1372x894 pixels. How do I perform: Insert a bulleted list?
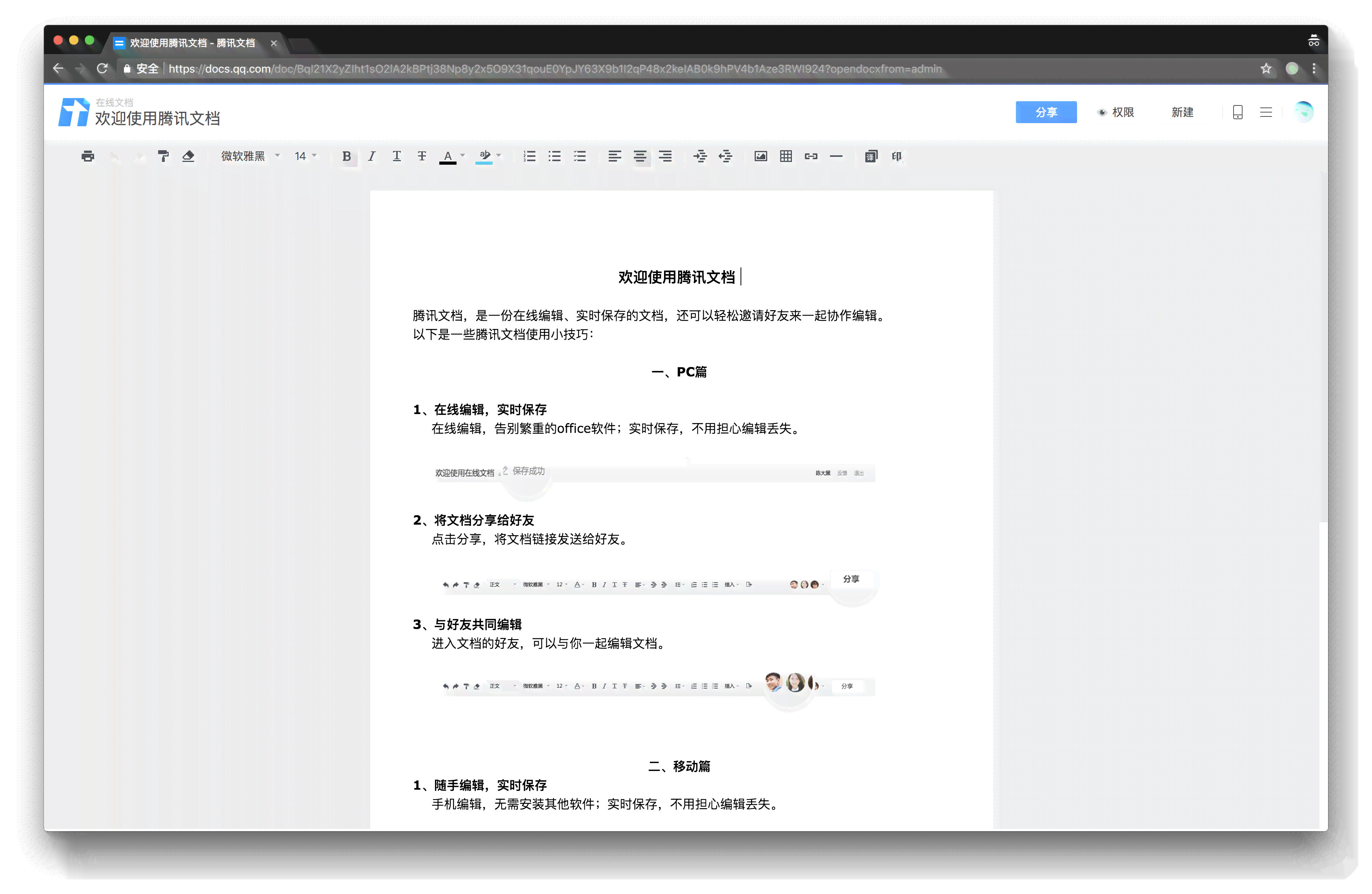coord(555,156)
